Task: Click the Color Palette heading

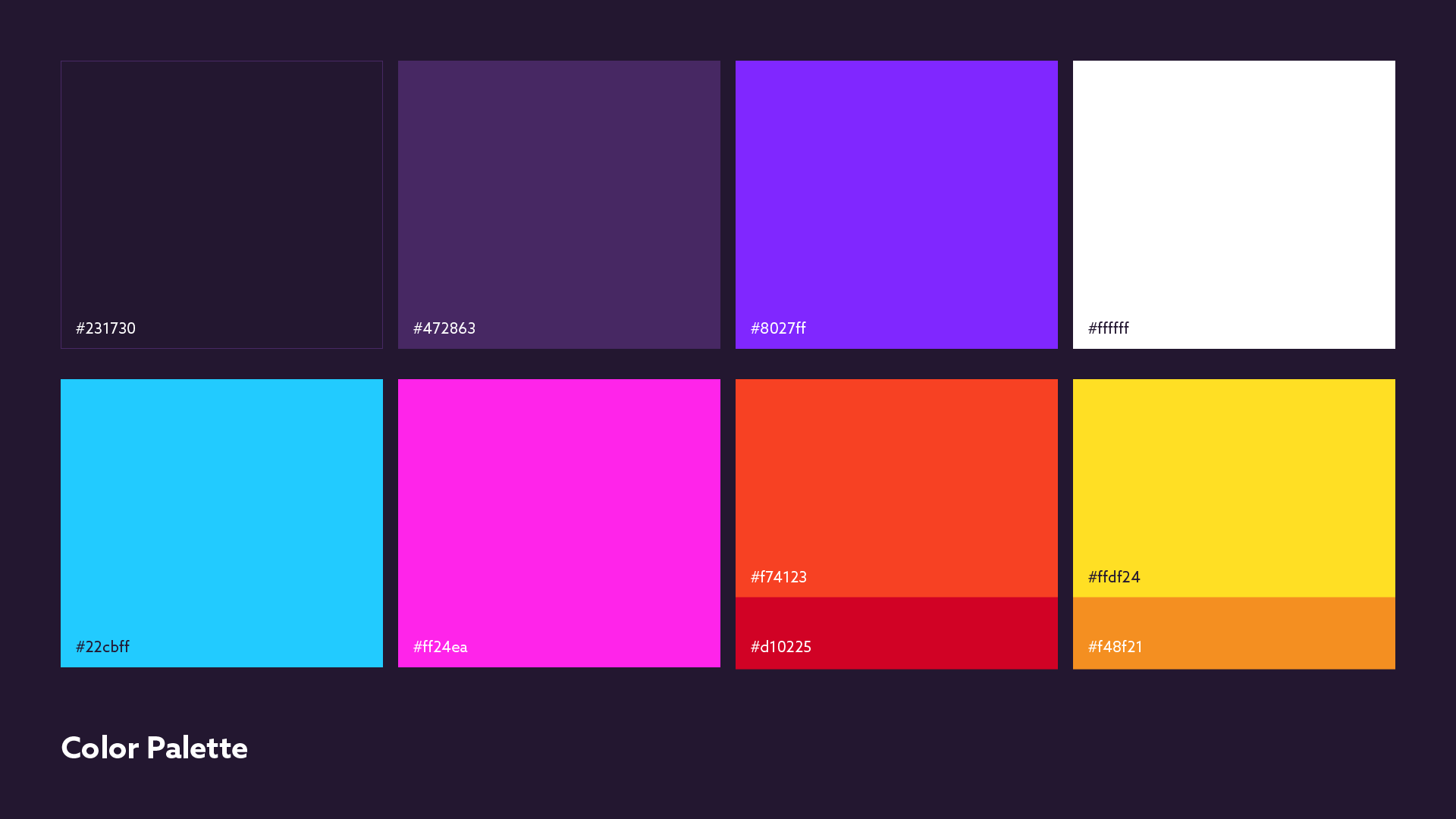Action: coord(154,748)
